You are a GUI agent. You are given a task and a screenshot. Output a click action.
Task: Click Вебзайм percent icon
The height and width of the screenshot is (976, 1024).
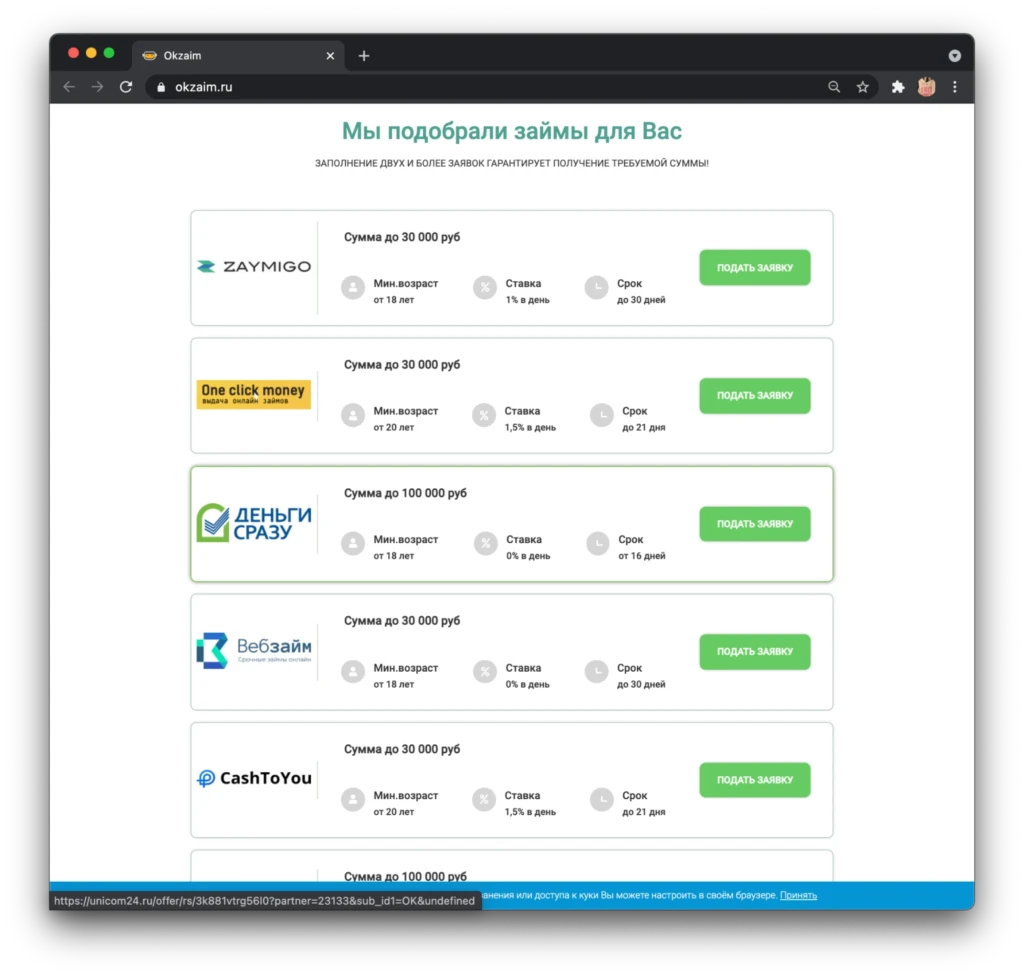pyautogui.click(x=485, y=672)
